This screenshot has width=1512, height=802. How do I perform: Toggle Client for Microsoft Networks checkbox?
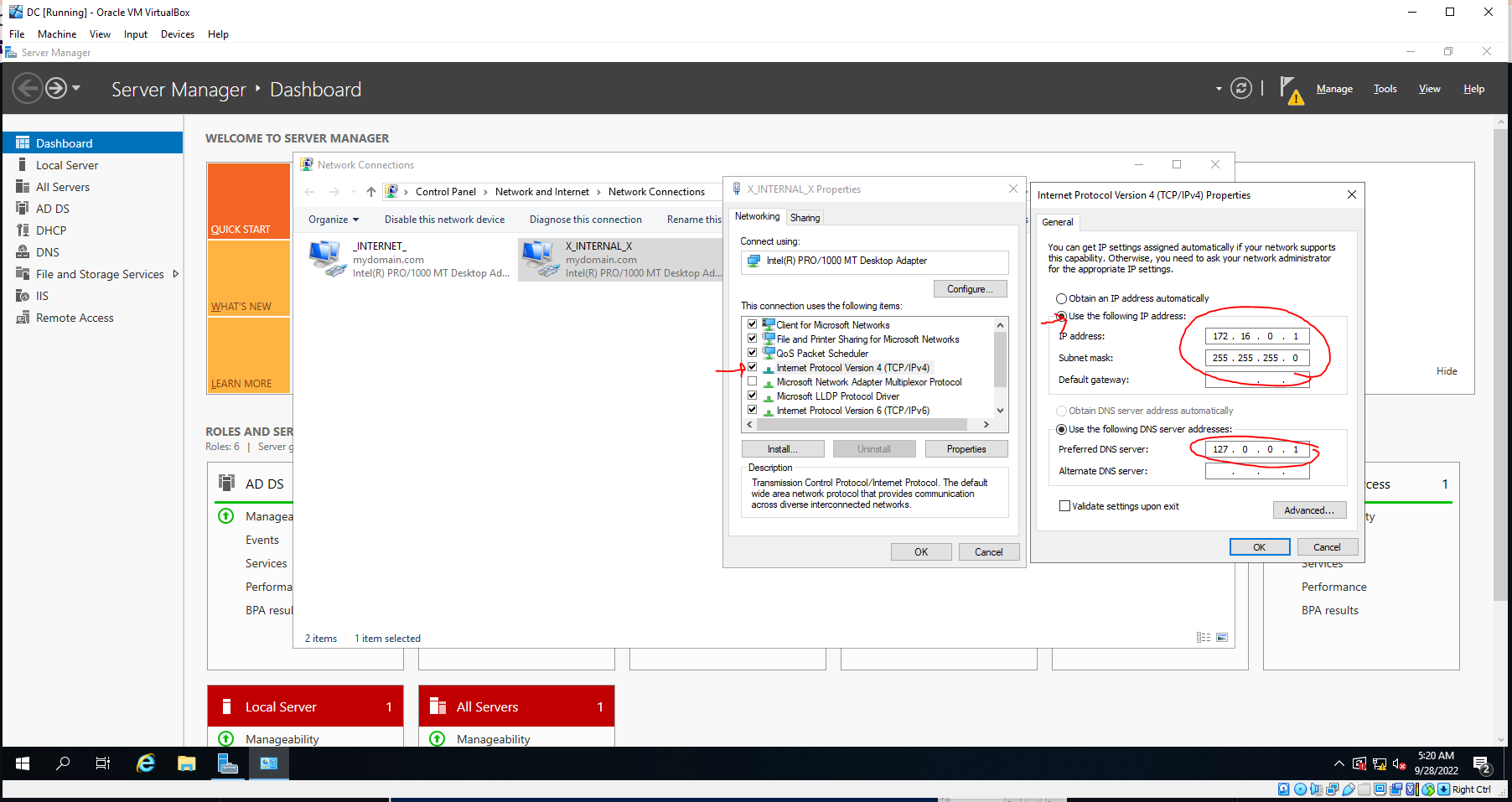[x=753, y=324]
